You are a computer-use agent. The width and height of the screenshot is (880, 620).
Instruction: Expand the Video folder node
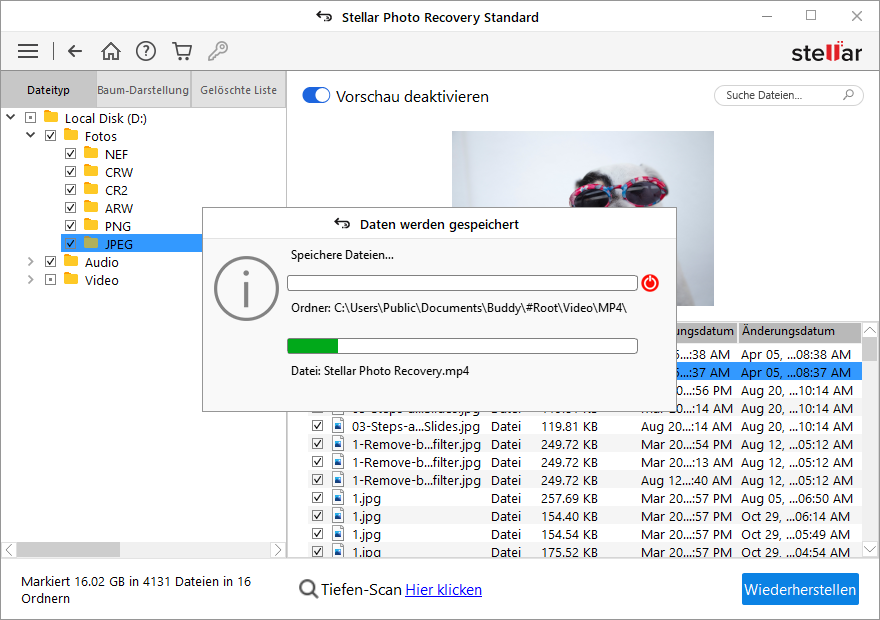click(30, 280)
